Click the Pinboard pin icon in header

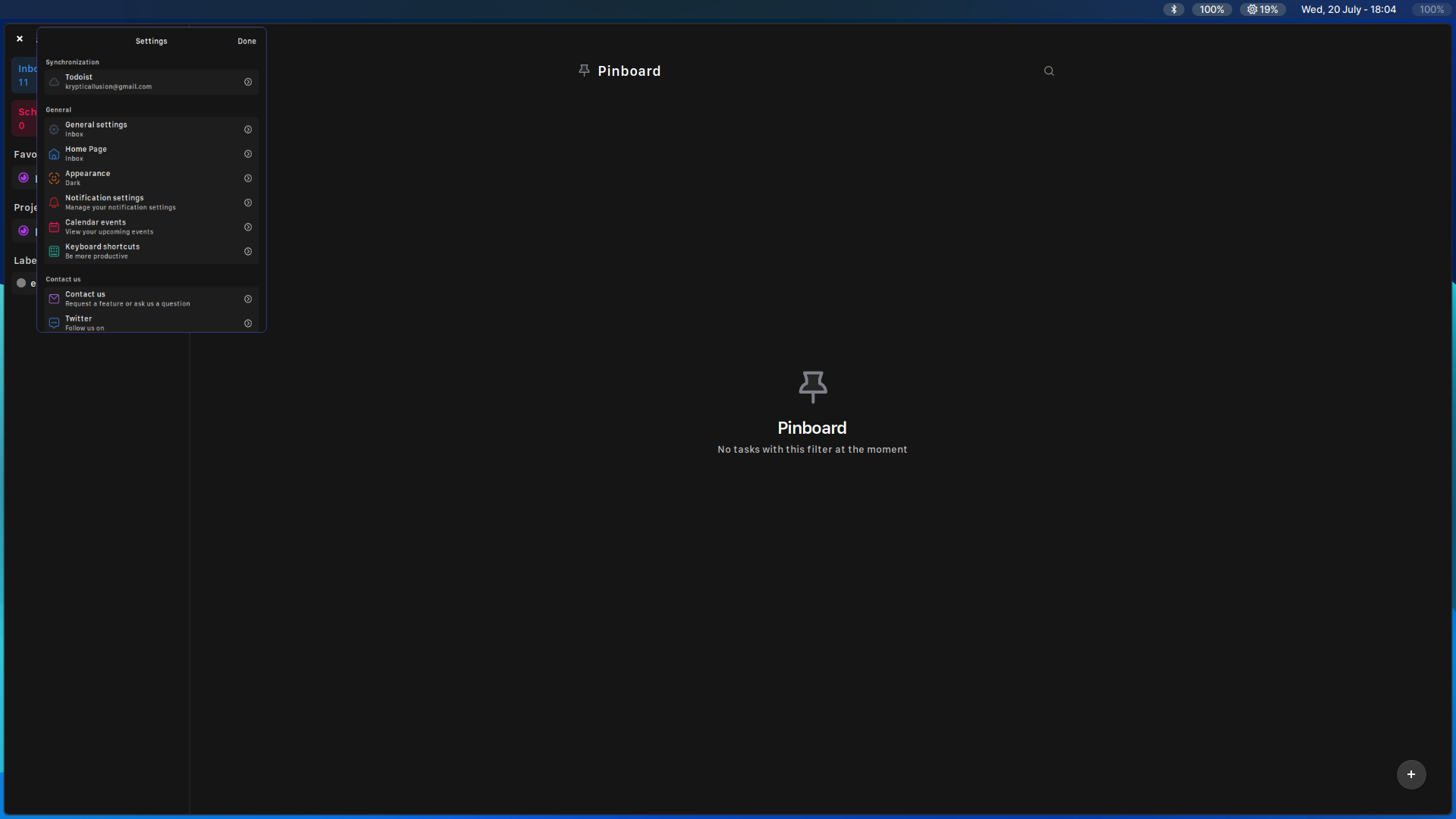[x=584, y=70]
